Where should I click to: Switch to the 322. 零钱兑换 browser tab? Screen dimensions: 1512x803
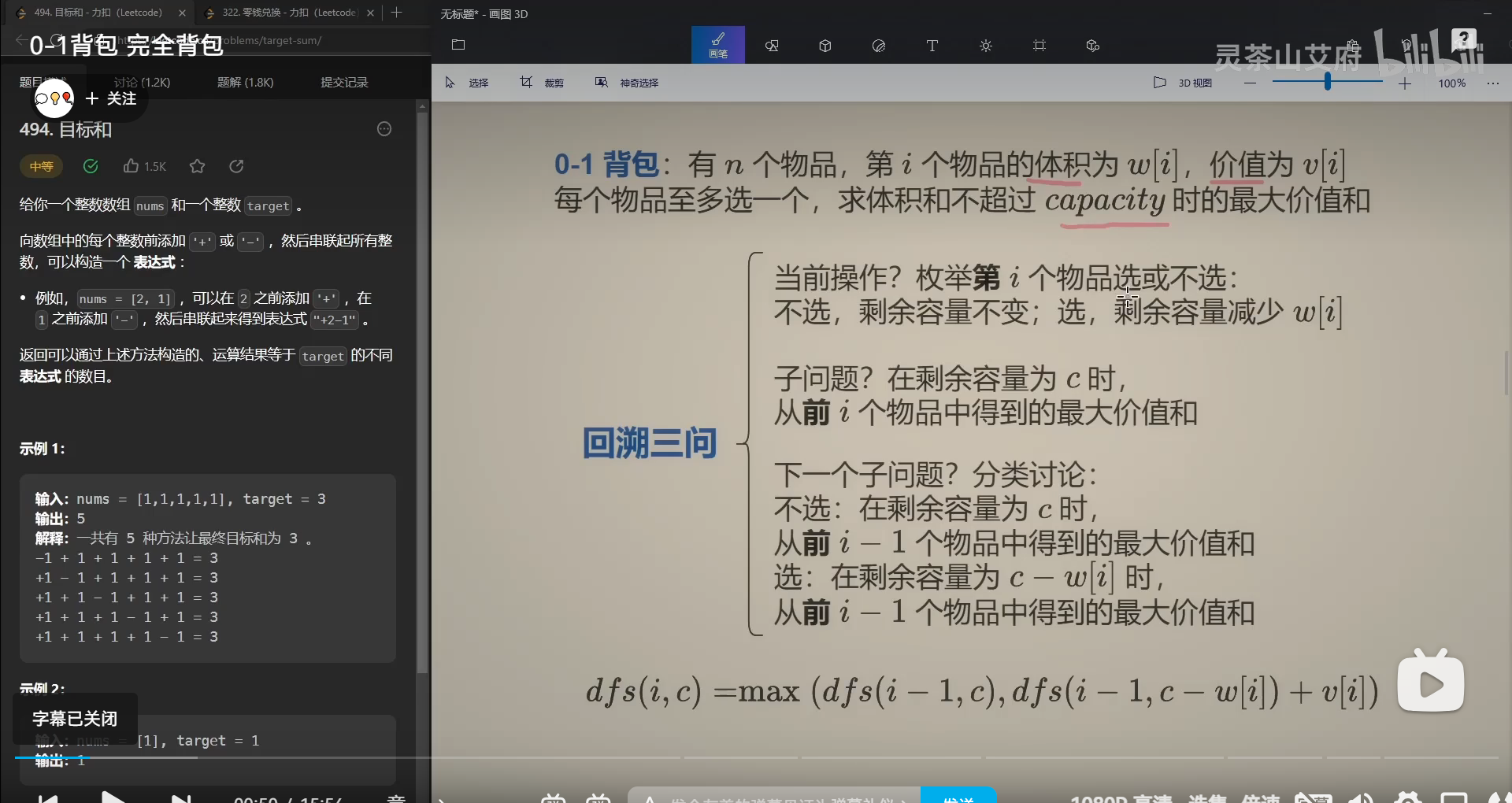[x=287, y=13]
